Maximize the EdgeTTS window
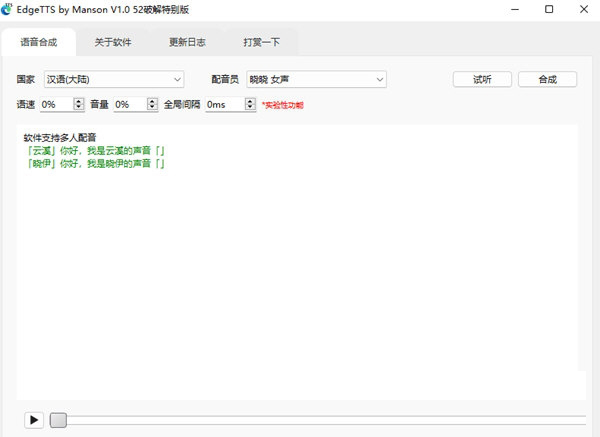 click(549, 9)
